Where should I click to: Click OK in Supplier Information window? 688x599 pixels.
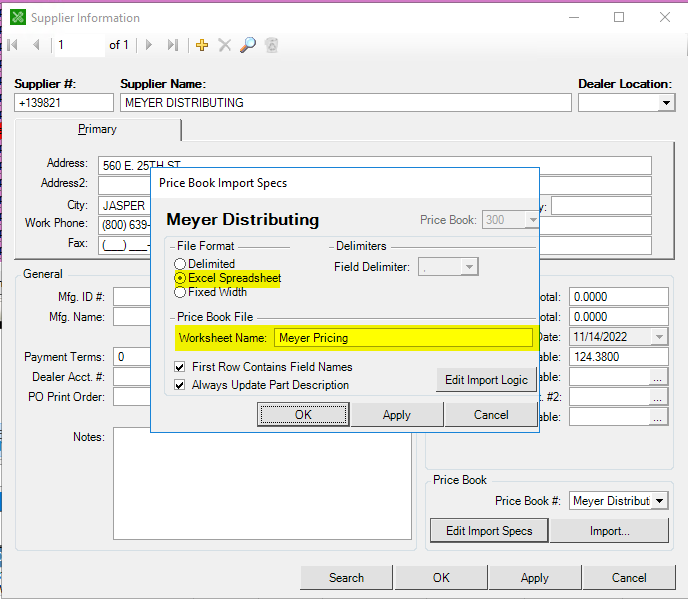[441, 577]
